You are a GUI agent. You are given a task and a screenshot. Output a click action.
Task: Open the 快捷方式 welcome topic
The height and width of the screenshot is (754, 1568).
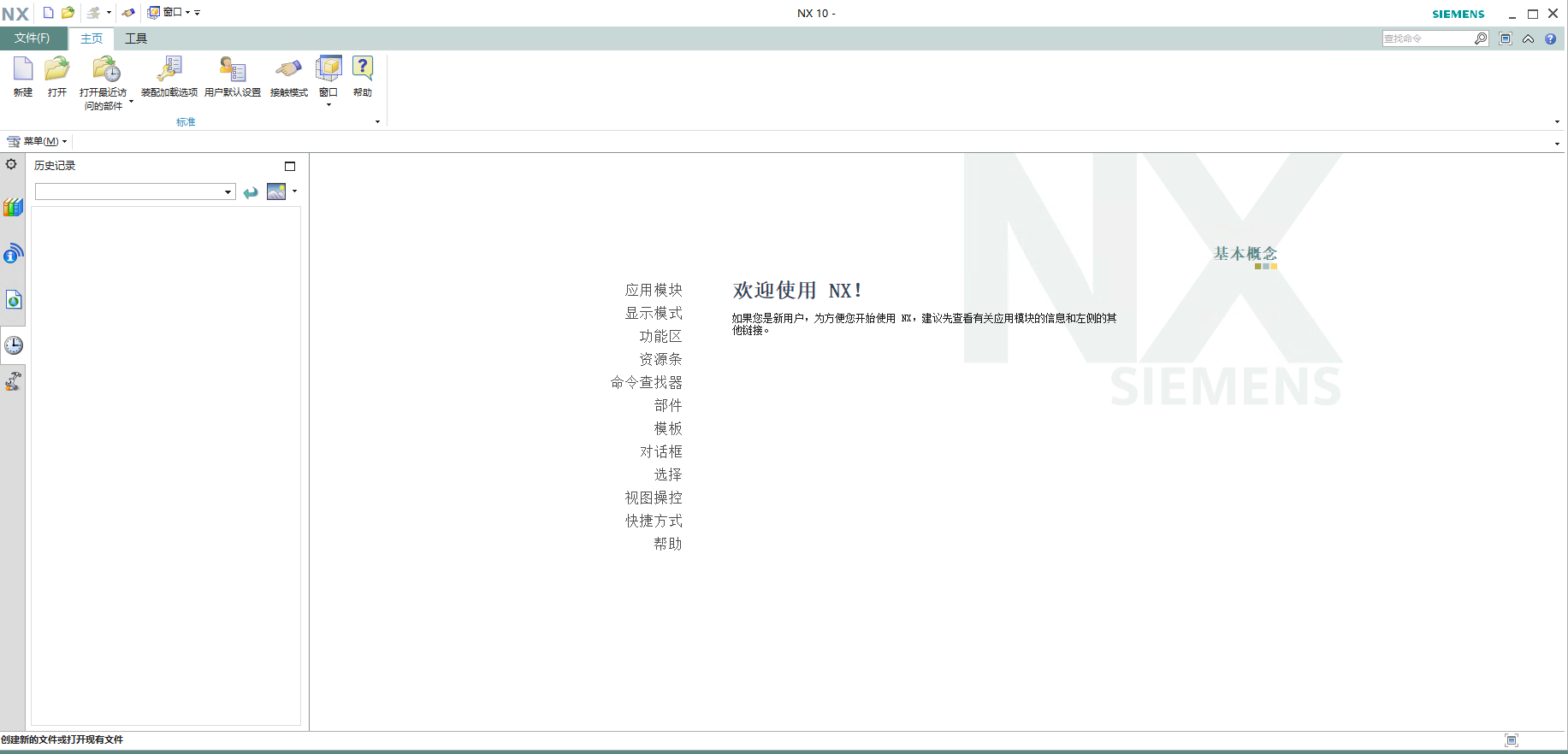click(x=654, y=521)
